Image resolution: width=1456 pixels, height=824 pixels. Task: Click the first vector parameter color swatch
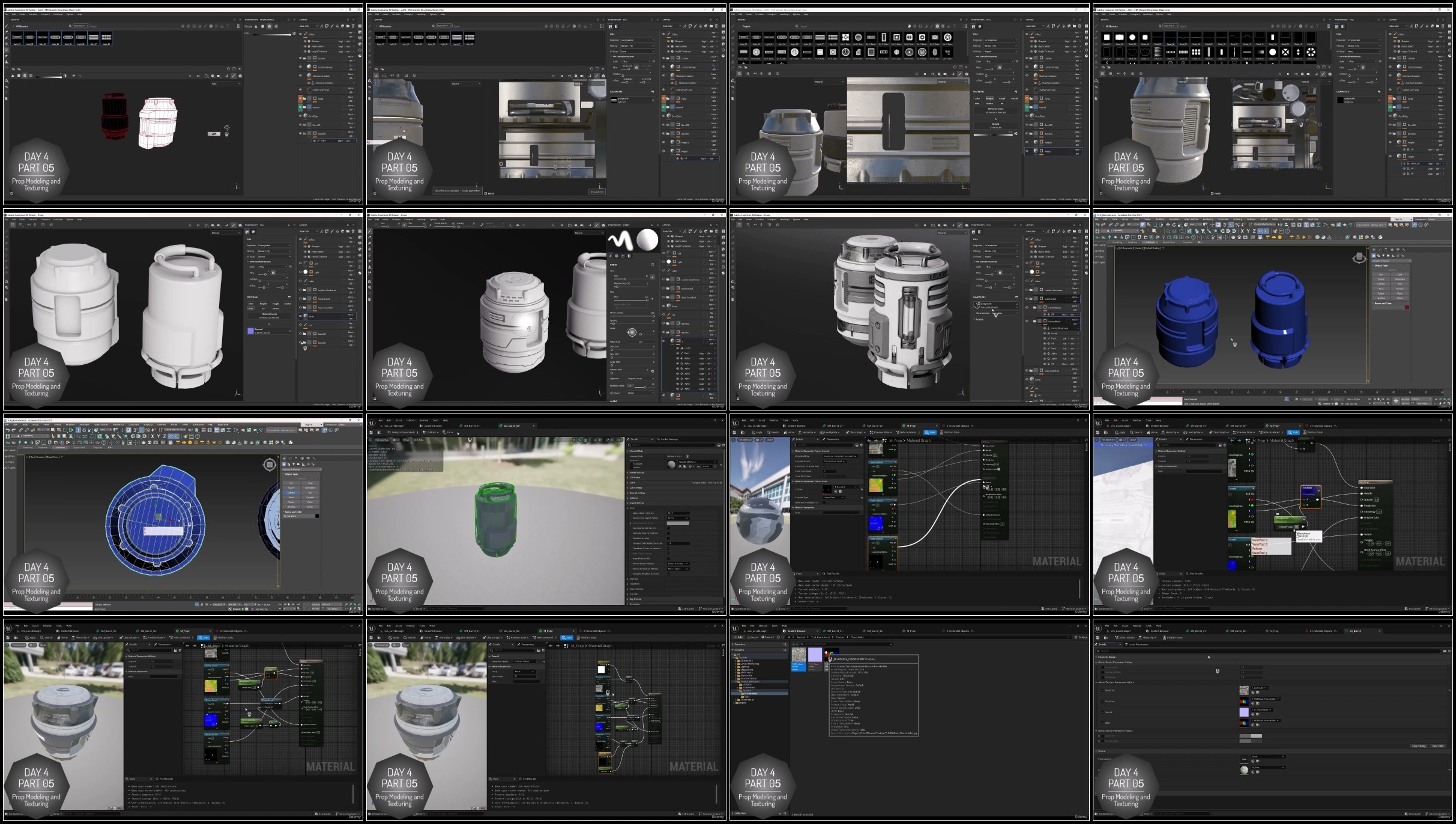[x=1251, y=736]
